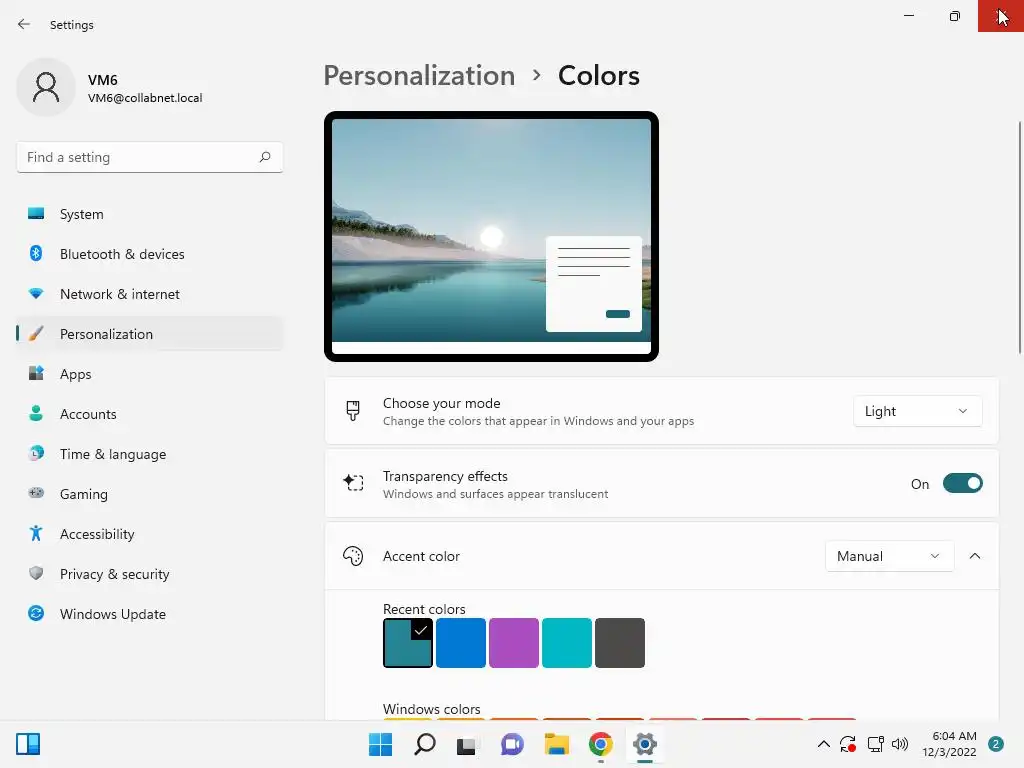Select the purple recent color swatch
This screenshot has width=1024, height=768.
[x=513, y=643]
